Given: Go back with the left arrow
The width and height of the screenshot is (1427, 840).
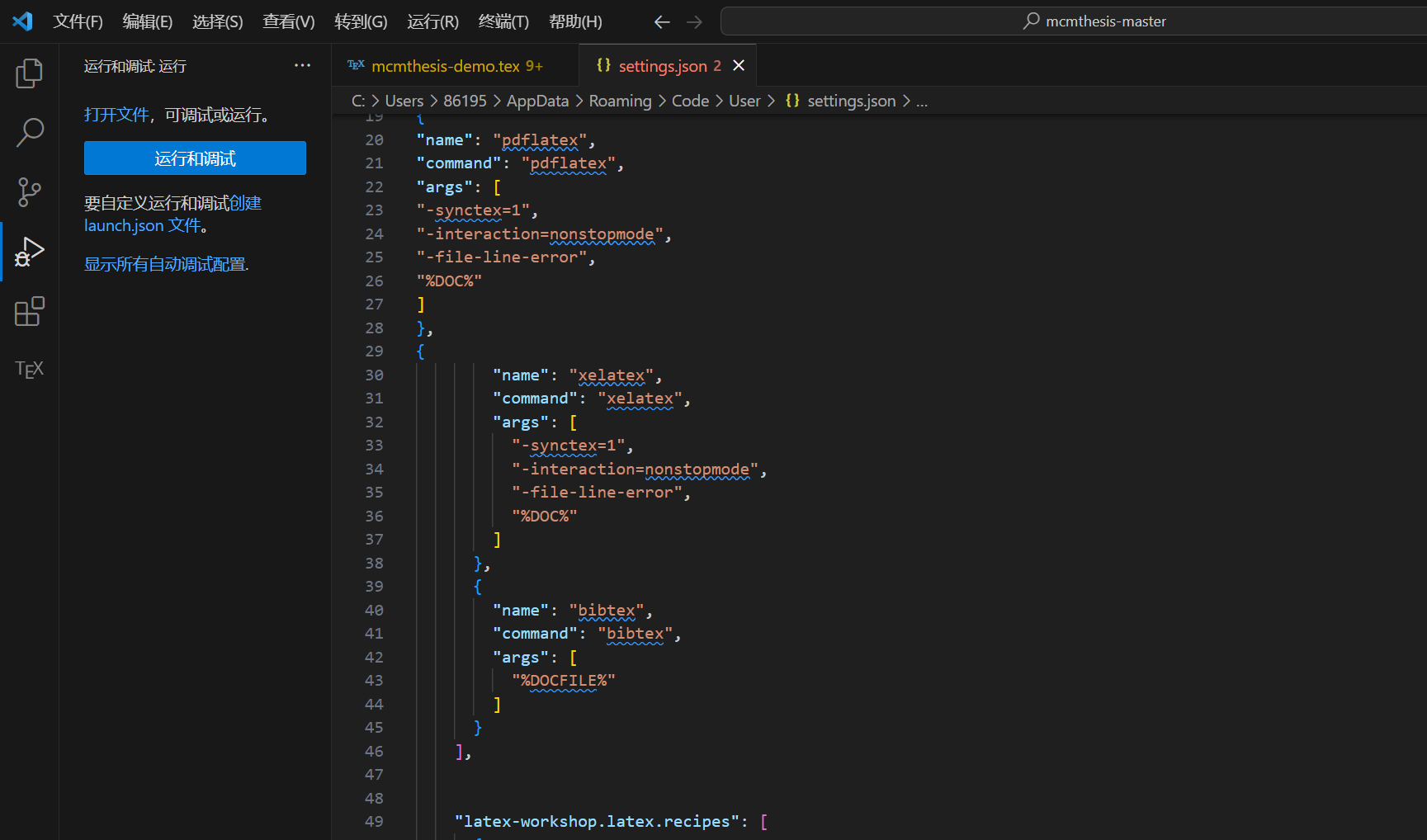Looking at the screenshot, I should click(x=662, y=21).
